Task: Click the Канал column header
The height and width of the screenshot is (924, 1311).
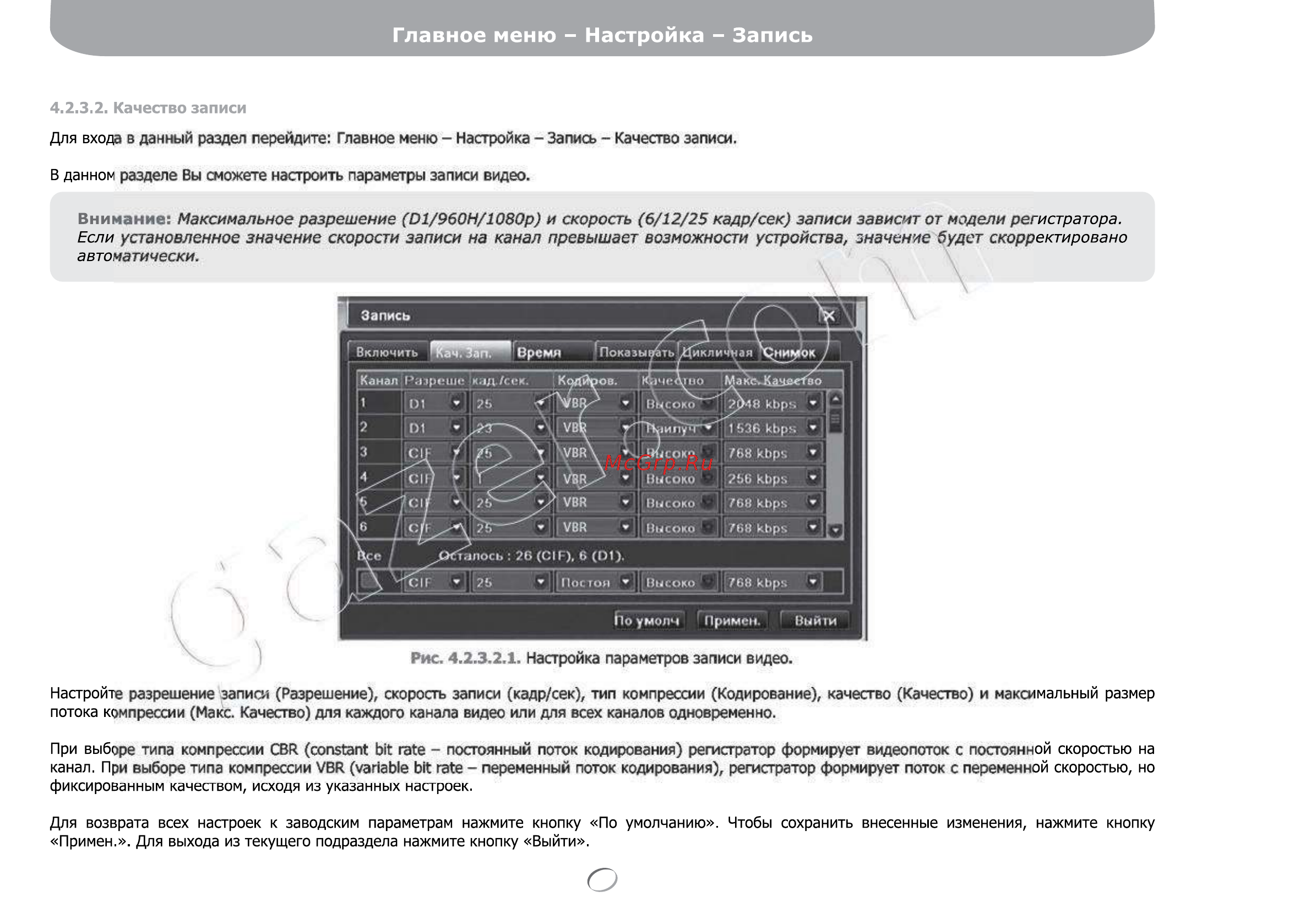Action: pyautogui.click(x=379, y=381)
